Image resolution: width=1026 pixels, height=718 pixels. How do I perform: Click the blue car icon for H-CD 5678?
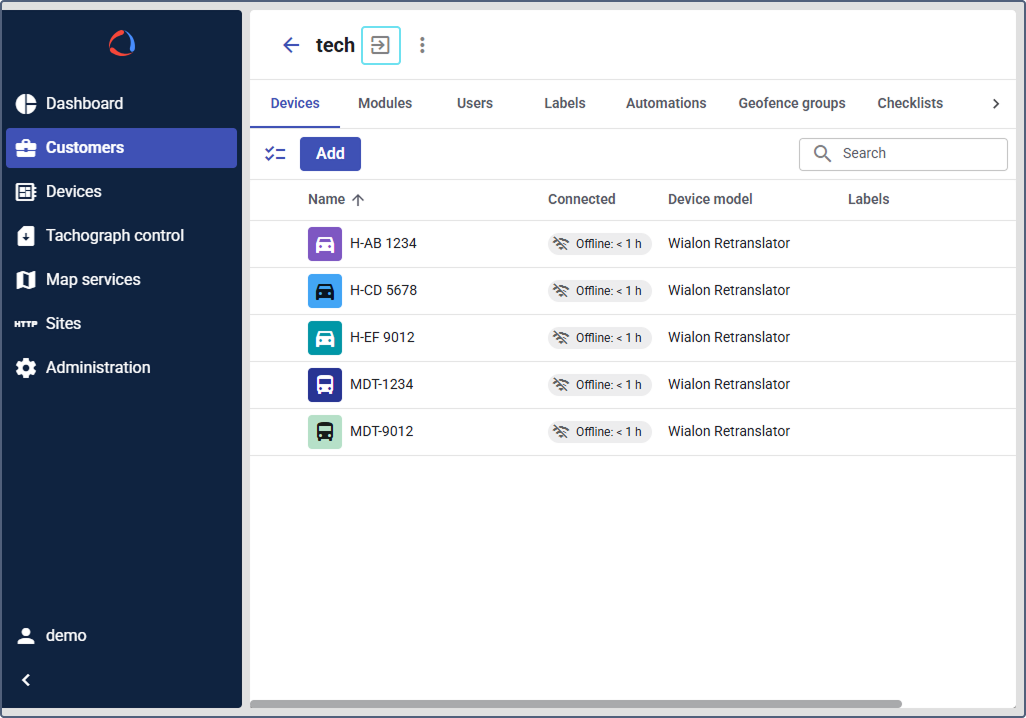click(325, 291)
